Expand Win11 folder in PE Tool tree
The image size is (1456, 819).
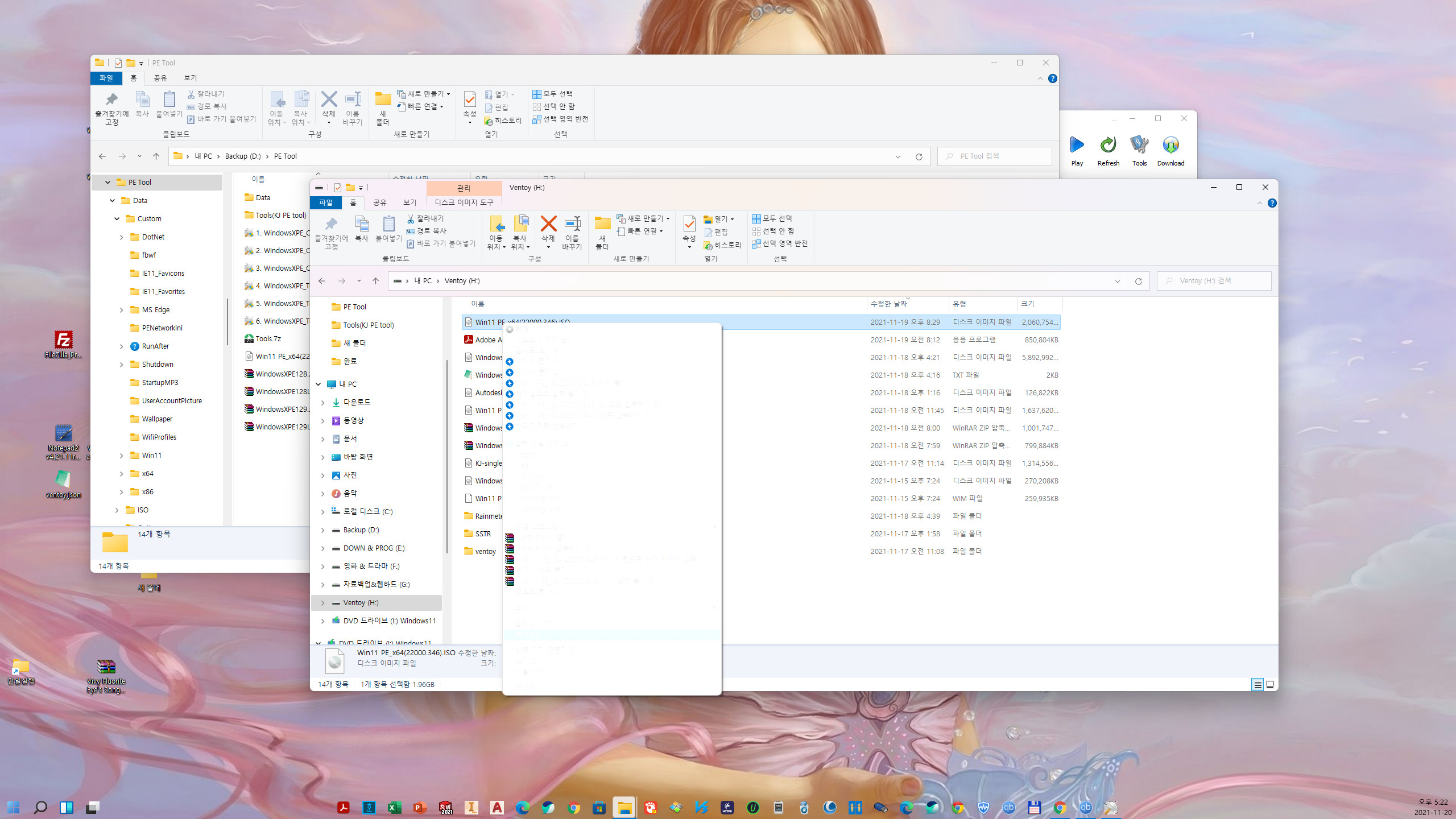click(x=121, y=456)
